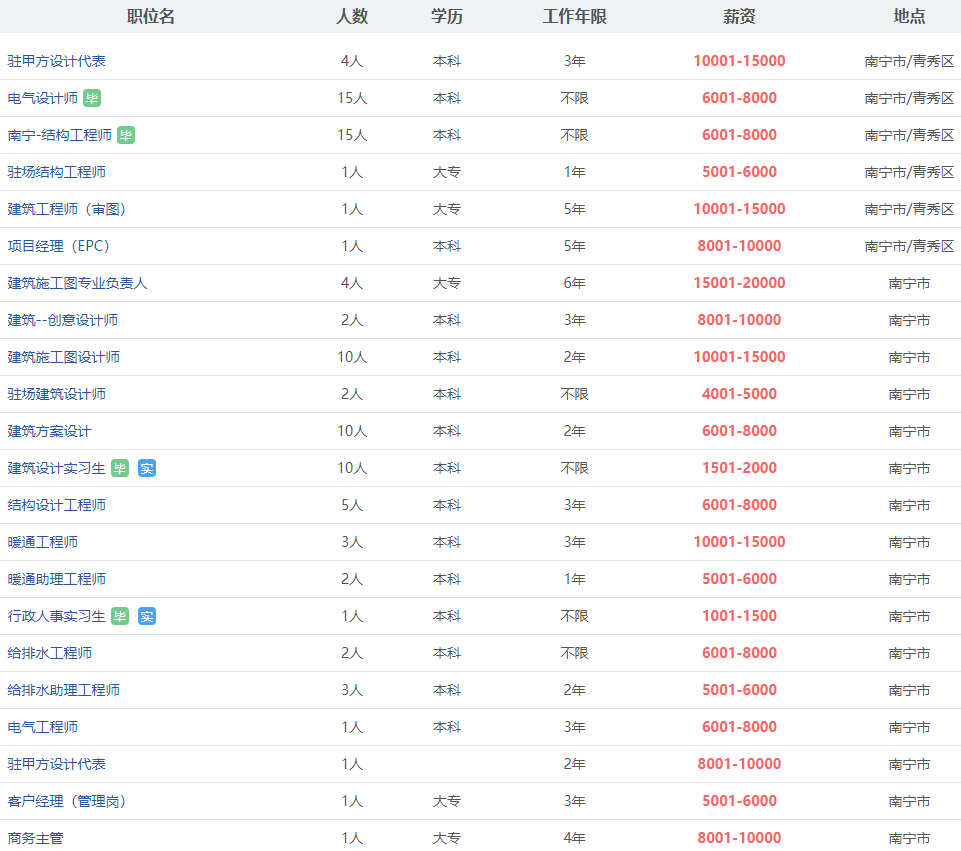Viewport: 961px width, 851px height.
Task: Click the blue 实 badge beside 建筑设计实习生
Action: pos(147,468)
